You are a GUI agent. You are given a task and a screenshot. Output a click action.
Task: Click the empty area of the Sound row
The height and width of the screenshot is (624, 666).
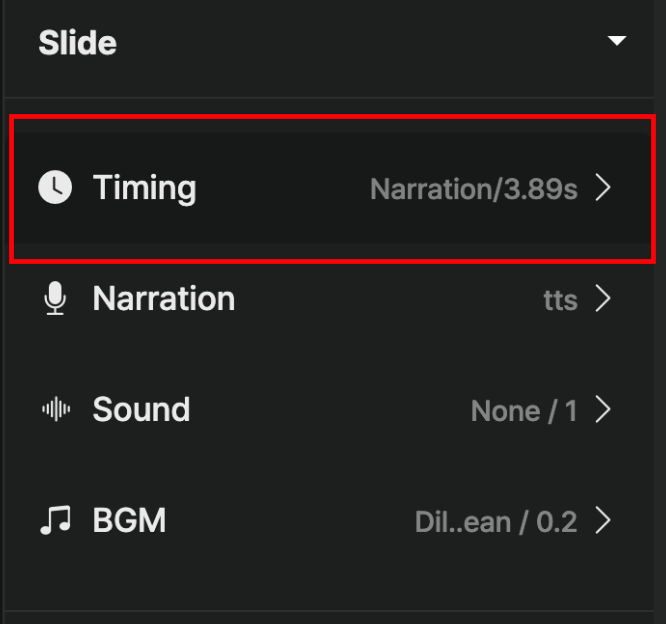(330, 409)
